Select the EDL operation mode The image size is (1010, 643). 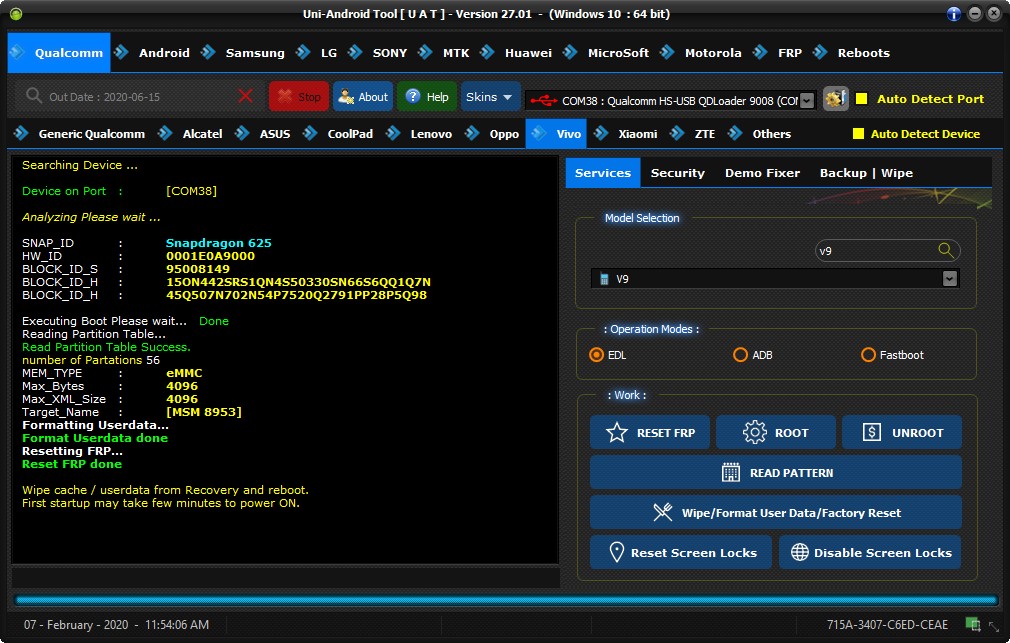[x=597, y=355]
